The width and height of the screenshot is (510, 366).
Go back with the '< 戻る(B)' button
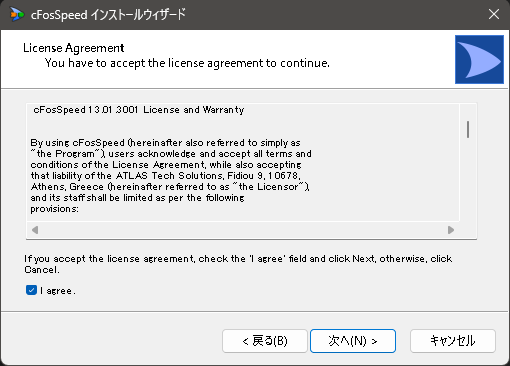(265, 341)
